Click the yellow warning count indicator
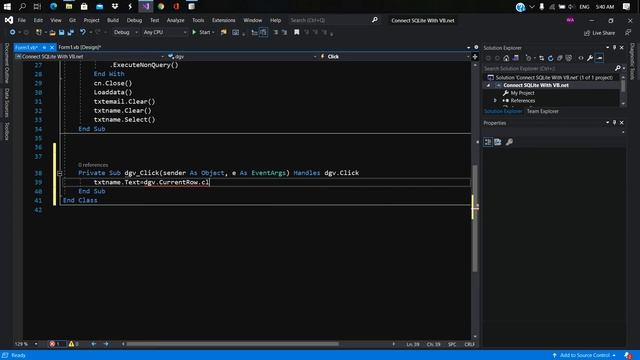Image resolution: width=640 pixels, height=360 pixels. [74, 344]
